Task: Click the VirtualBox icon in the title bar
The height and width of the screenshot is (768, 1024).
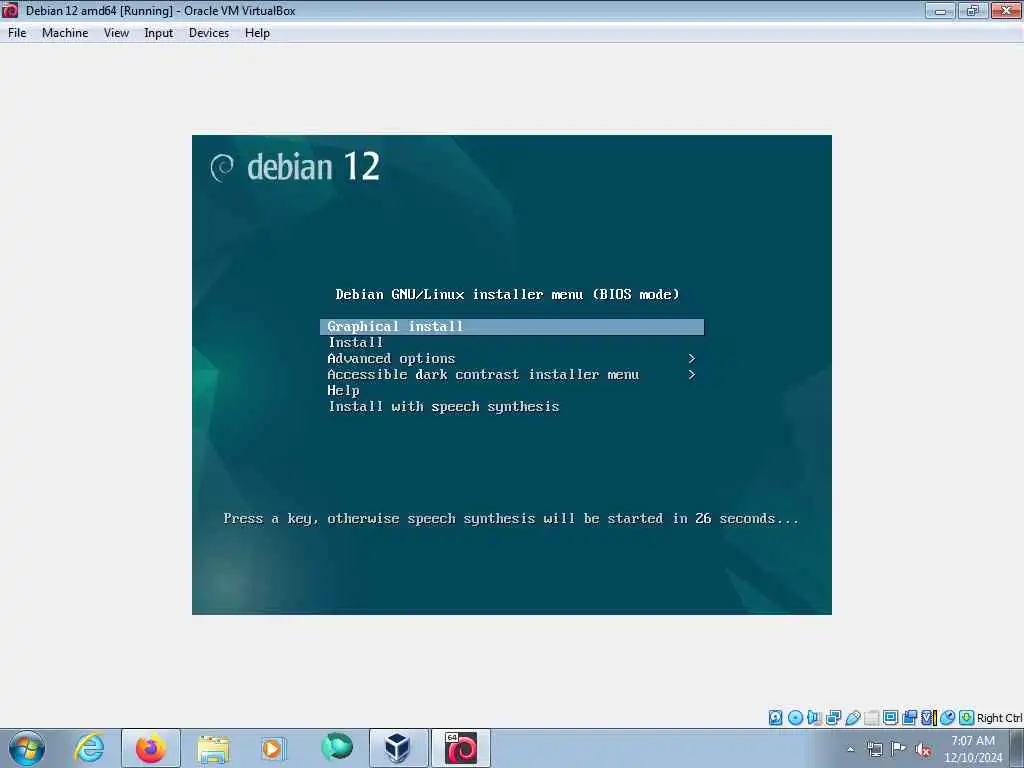Action: [10, 10]
